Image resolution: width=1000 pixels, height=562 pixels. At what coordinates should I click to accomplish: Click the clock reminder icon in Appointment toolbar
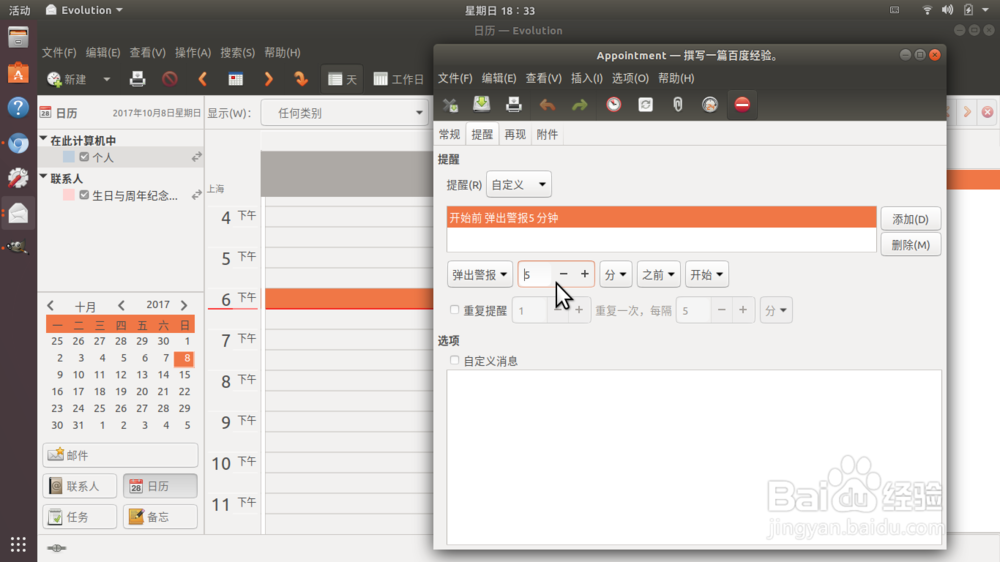614,105
